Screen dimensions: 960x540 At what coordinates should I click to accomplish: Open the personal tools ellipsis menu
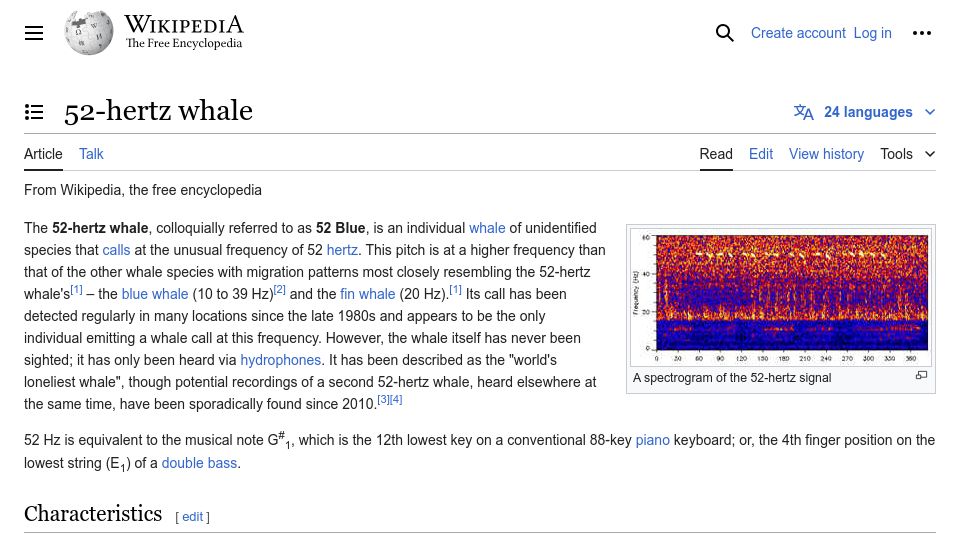921,33
